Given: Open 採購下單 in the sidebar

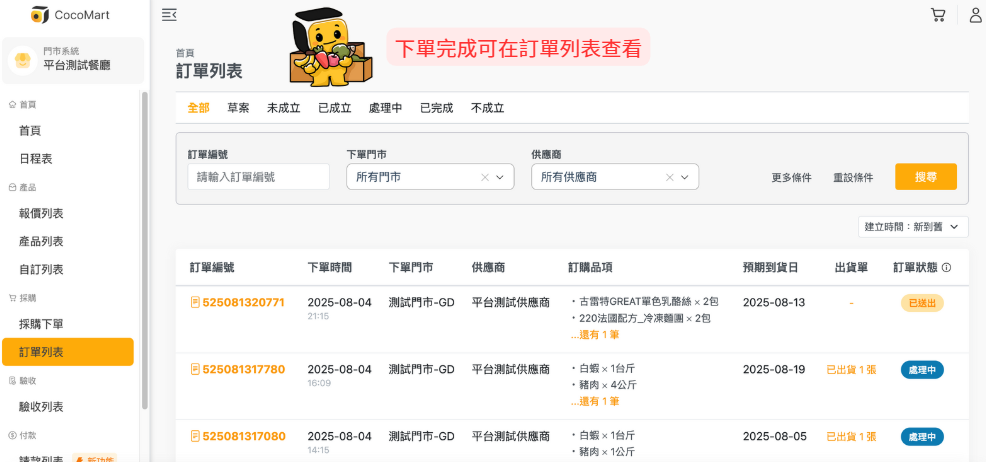Looking at the screenshot, I should click(68, 324).
